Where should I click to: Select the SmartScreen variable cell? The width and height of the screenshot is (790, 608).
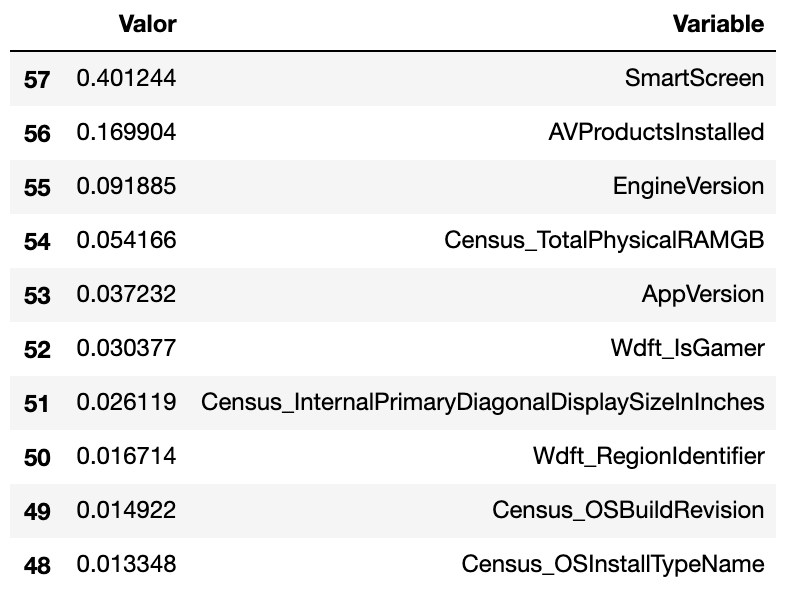point(694,78)
